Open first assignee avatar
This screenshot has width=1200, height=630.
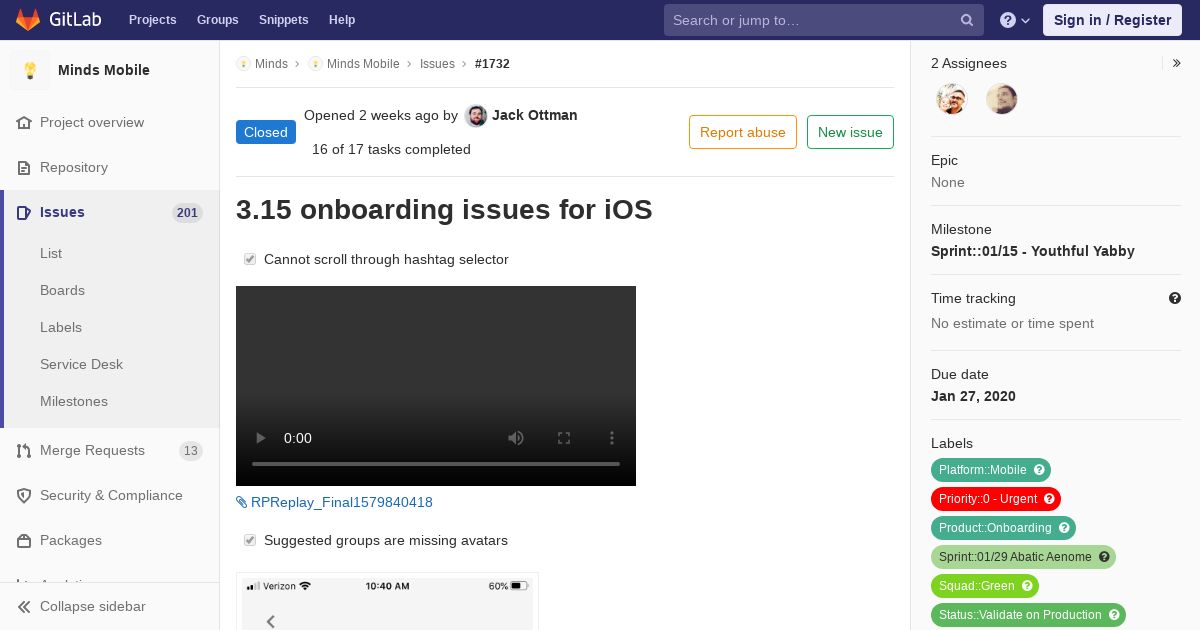point(952,99)
